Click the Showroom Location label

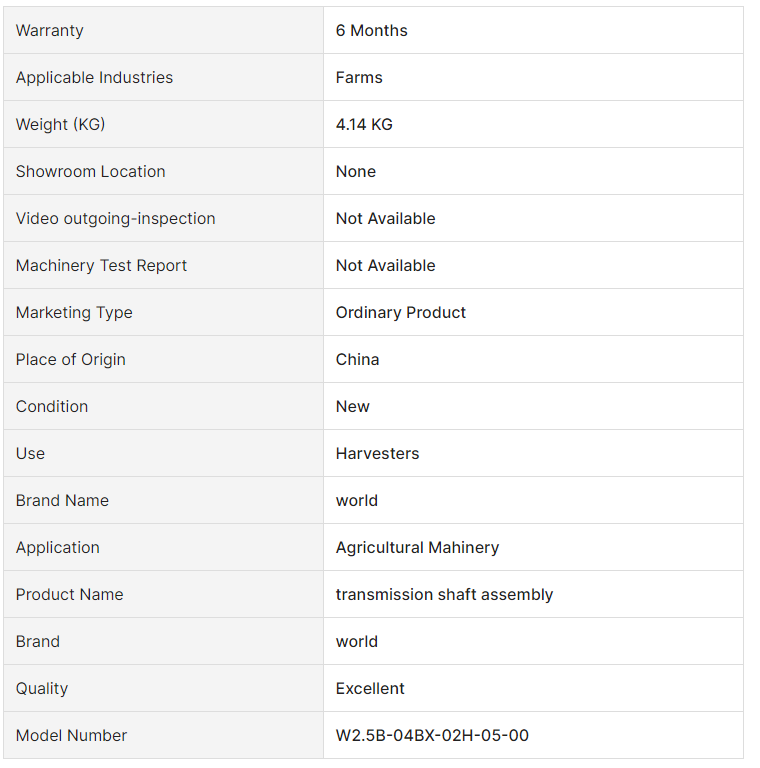pyautogui.click(x=90, y=172)
